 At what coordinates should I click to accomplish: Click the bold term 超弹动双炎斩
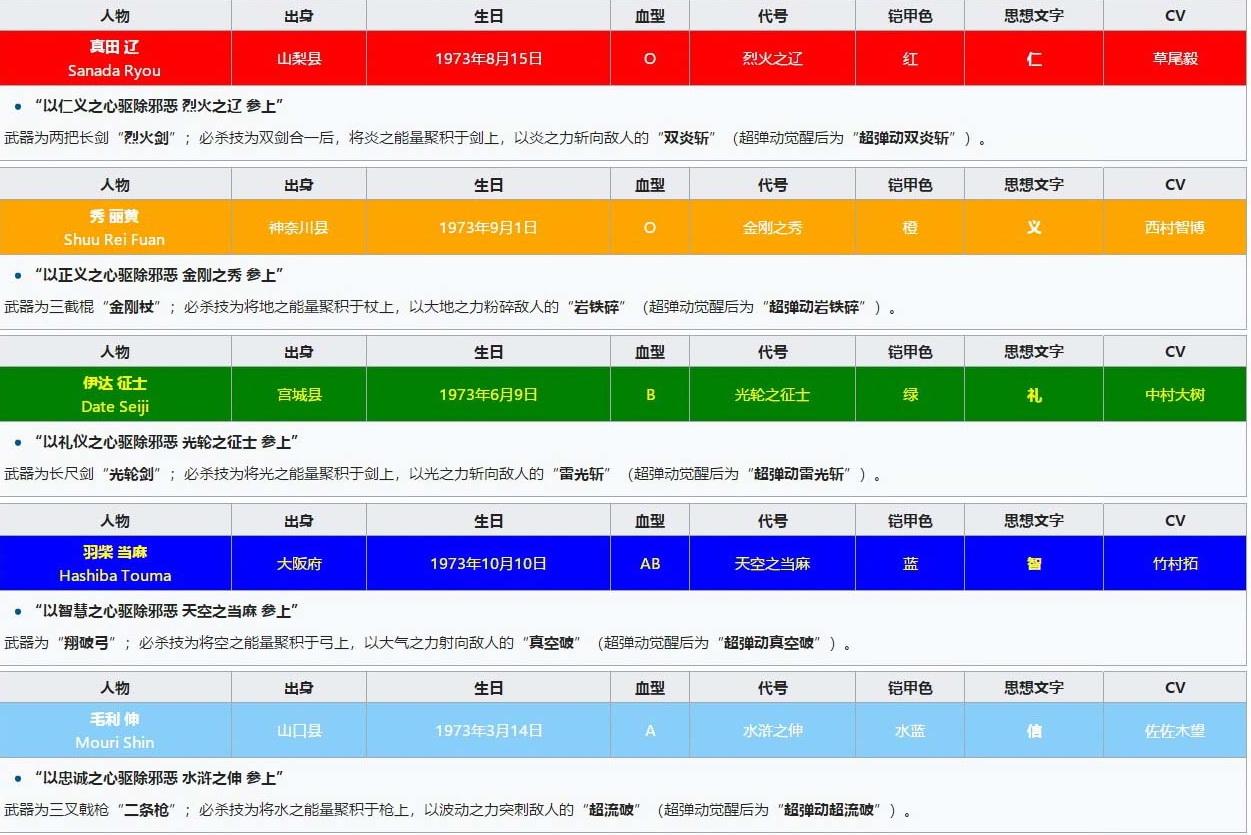tap(904, 139)
